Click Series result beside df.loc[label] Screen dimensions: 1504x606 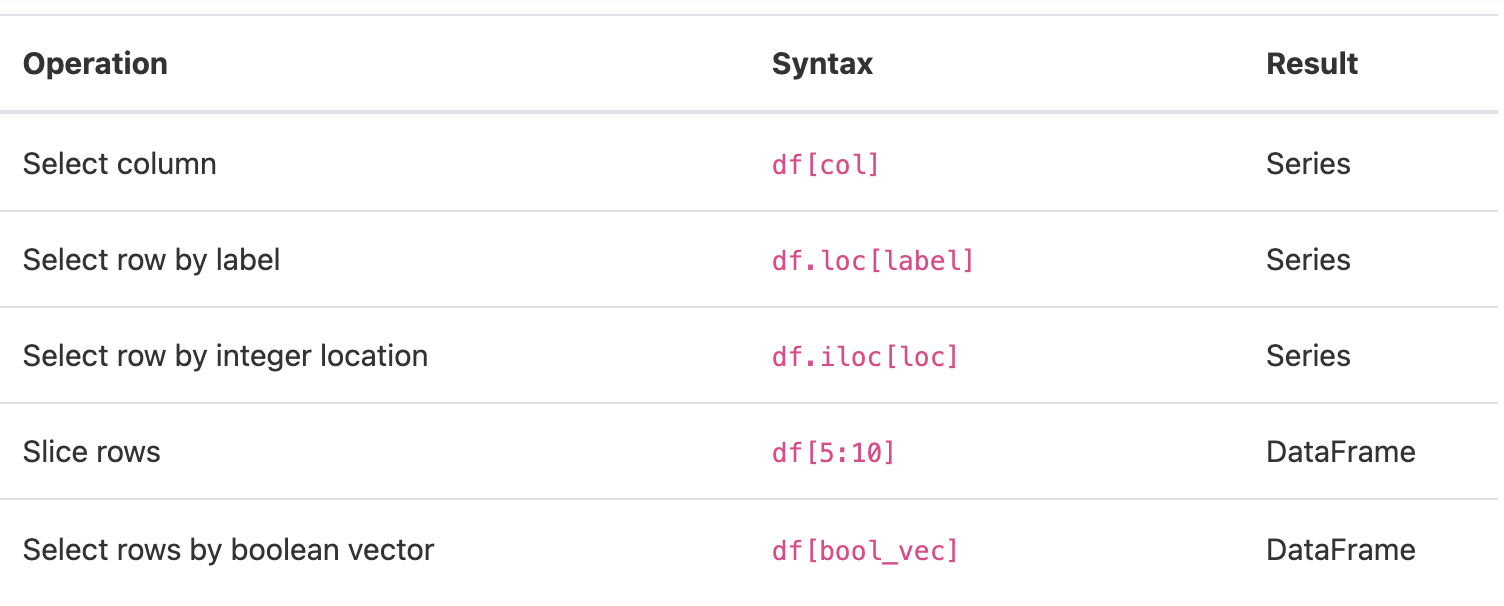pyautogui.click(x=1308, y=260)
